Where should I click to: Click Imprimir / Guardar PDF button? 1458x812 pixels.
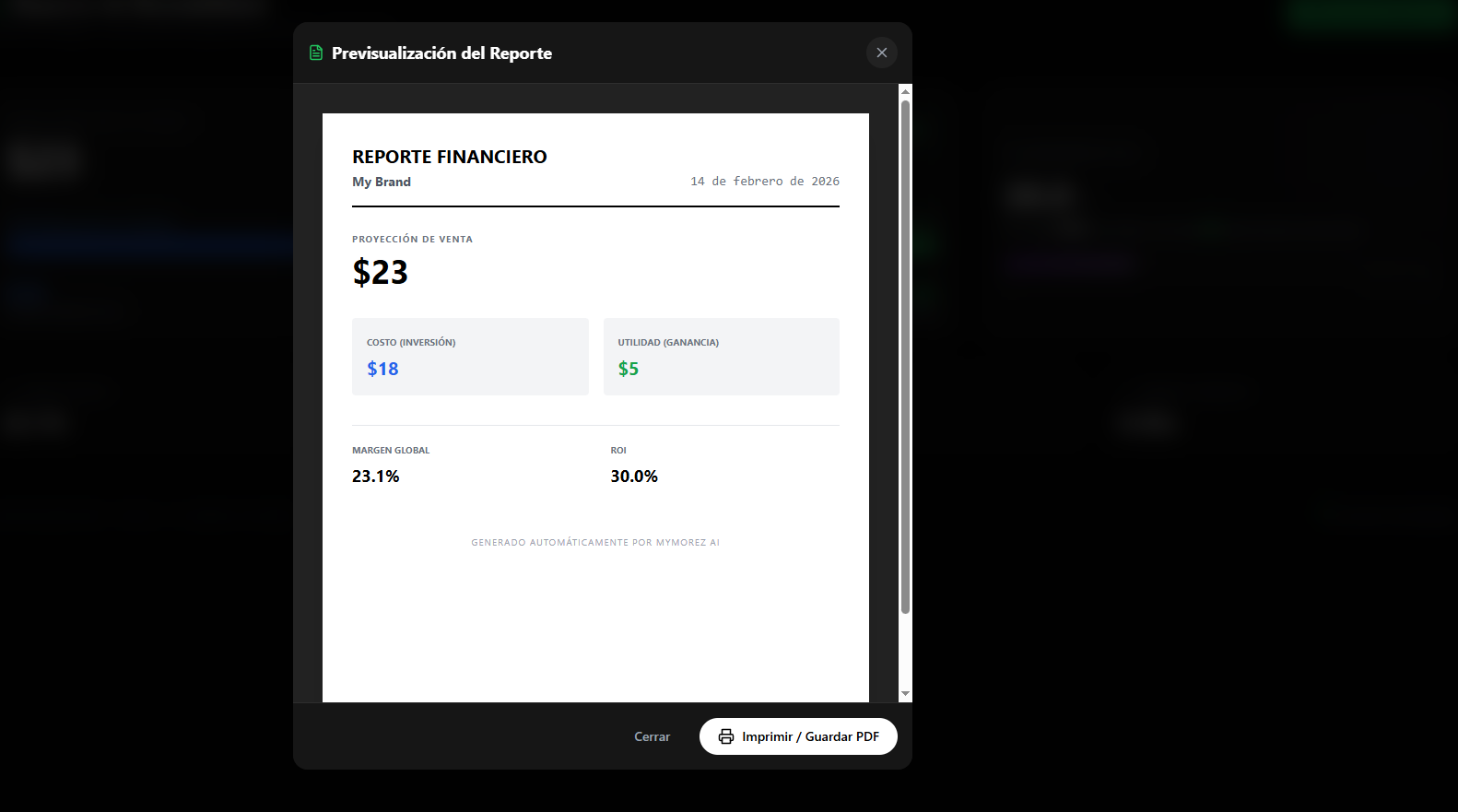click(798, 736)
